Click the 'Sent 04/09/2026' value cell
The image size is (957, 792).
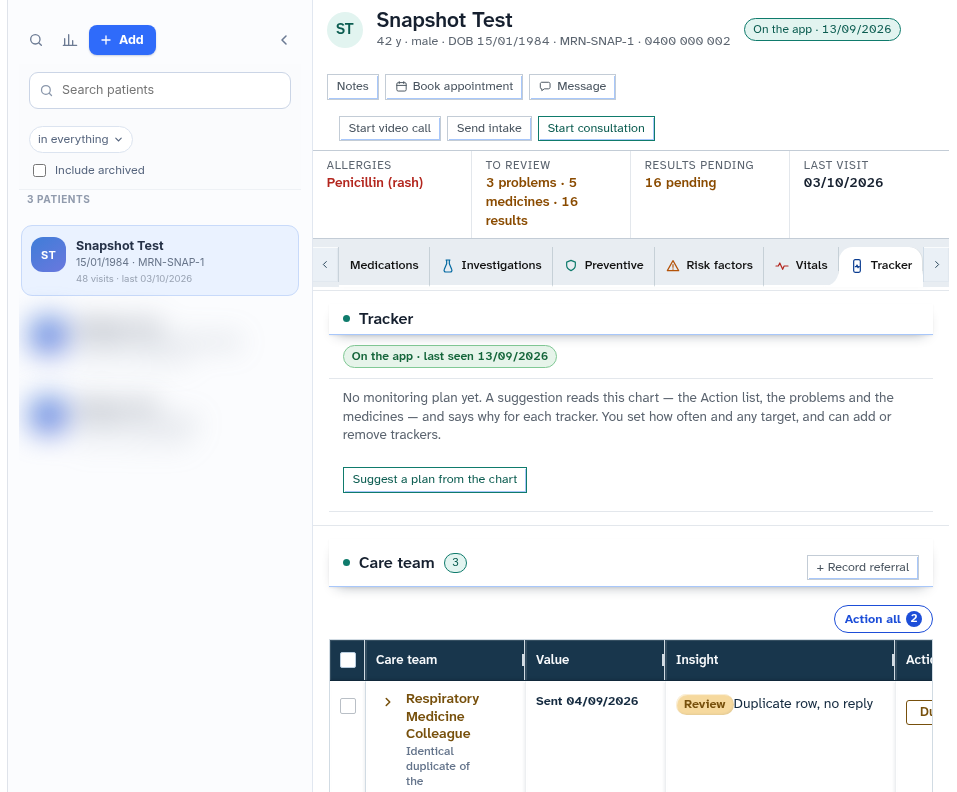(587, 701)
